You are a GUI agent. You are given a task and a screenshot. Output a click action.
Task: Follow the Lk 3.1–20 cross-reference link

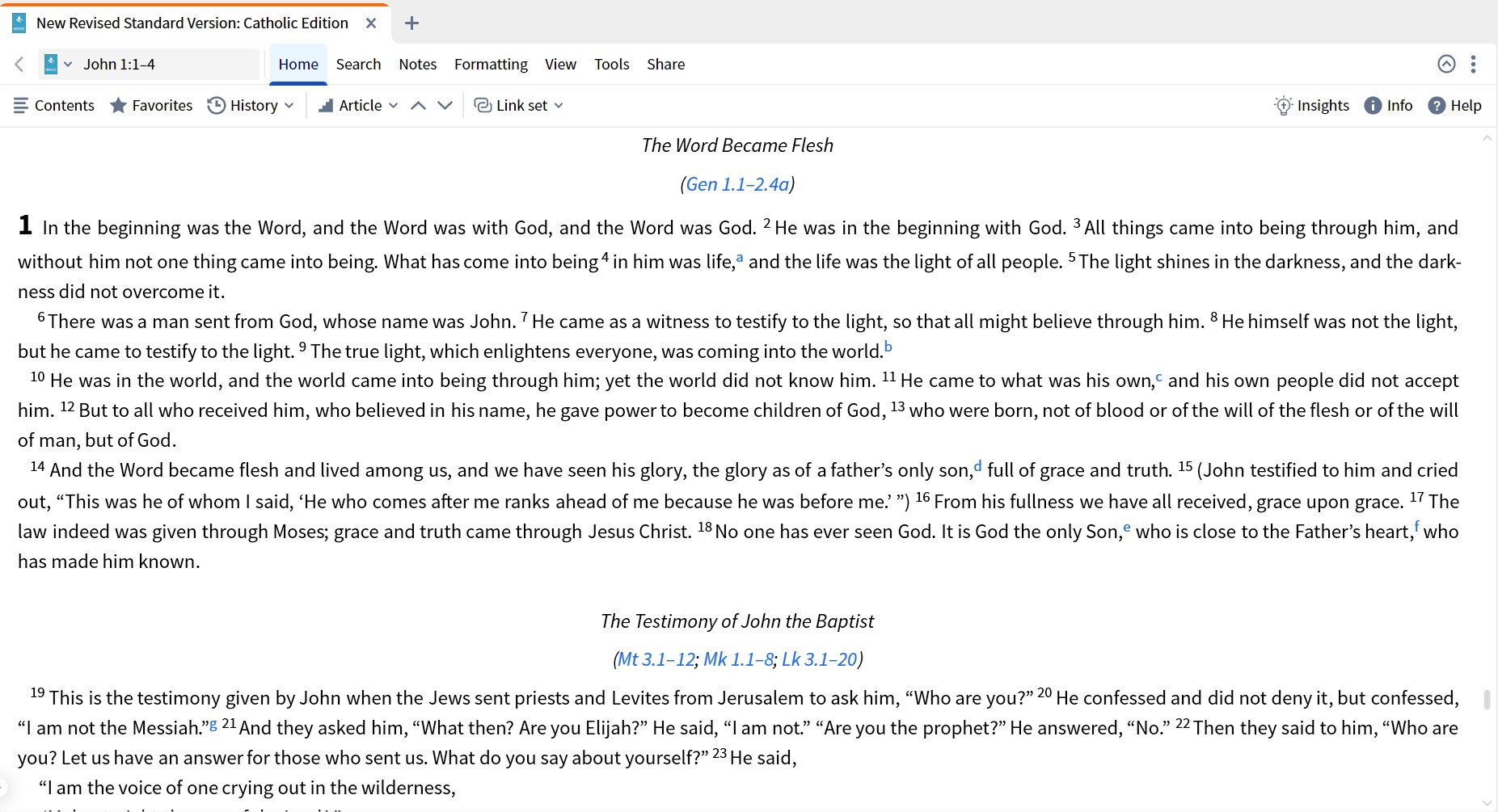coord(819,659)
